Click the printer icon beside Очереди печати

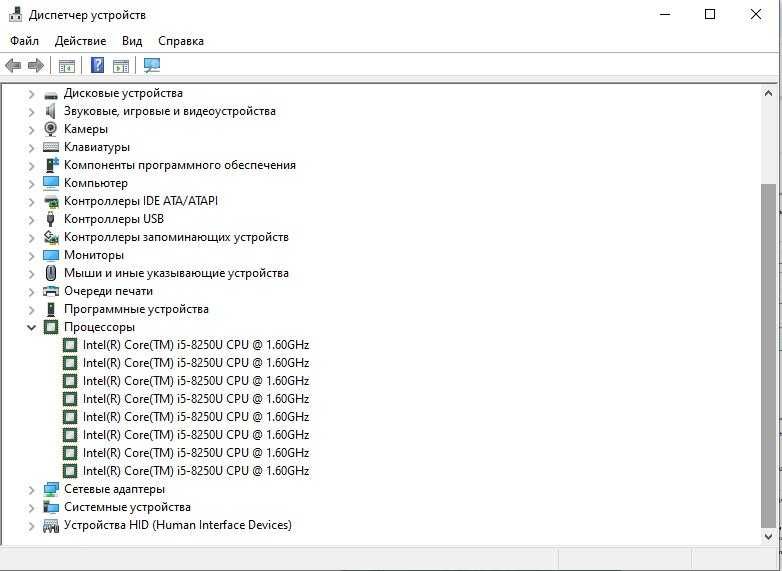click(51, 291)
